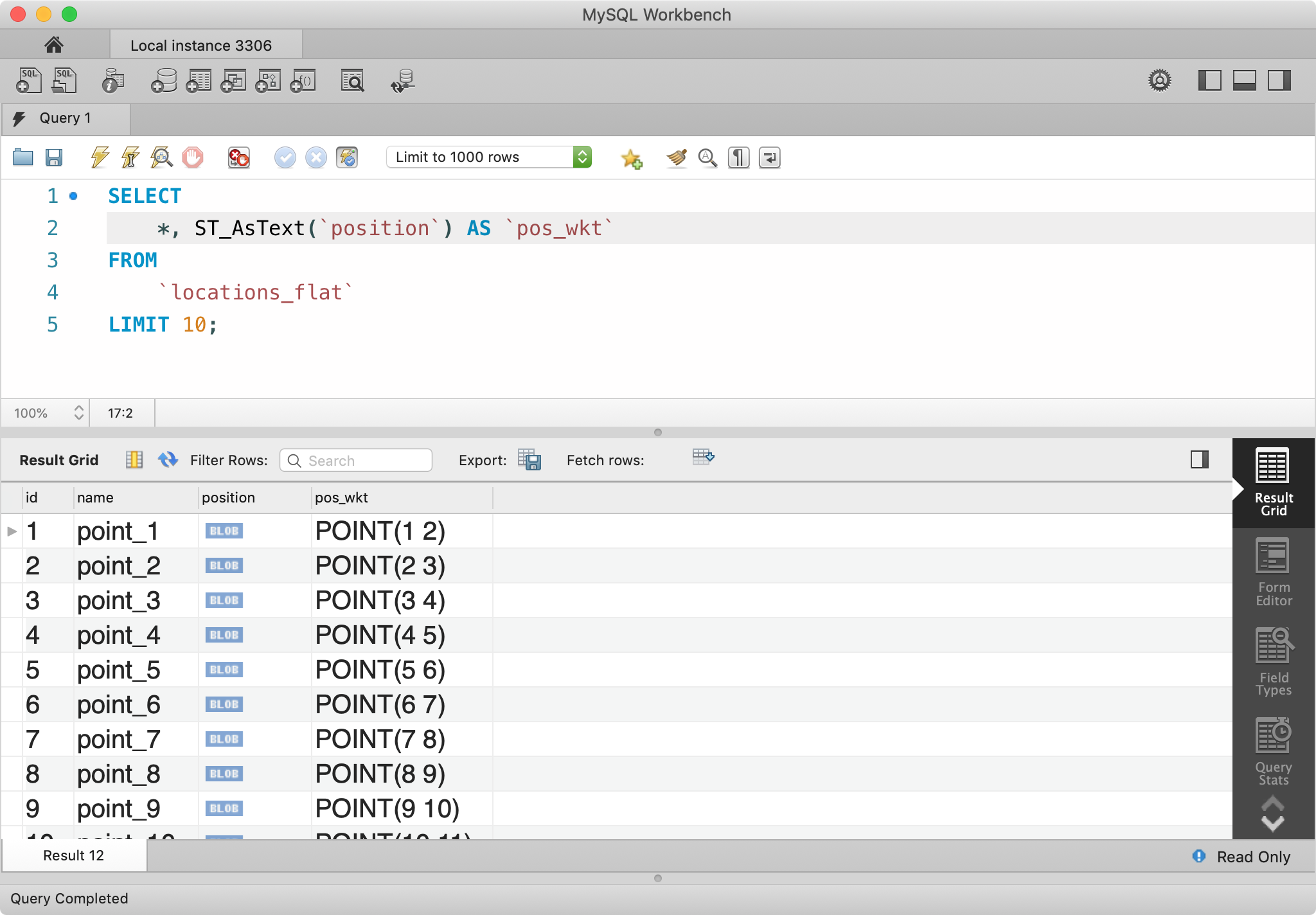Click the Commit transaction checkmark icon
The image size is (1316, 915).
(285, 157)
